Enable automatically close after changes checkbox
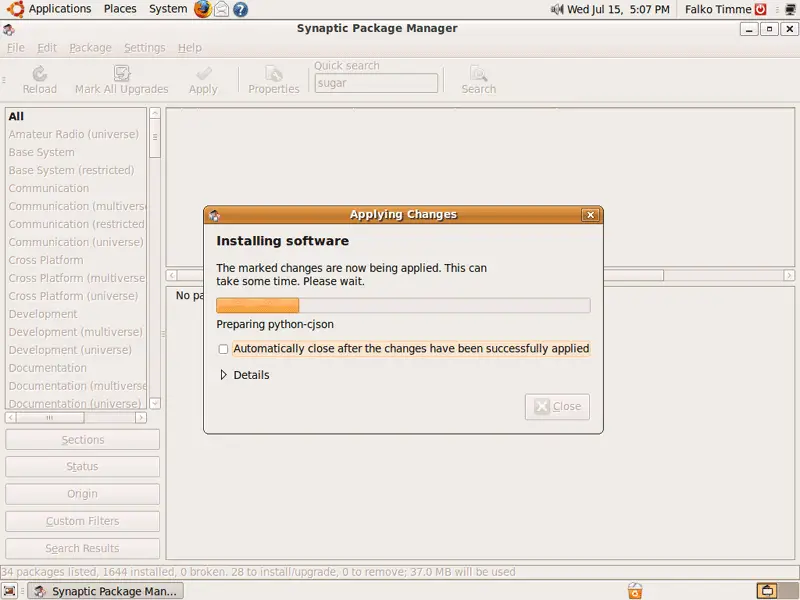 [223, 349]
